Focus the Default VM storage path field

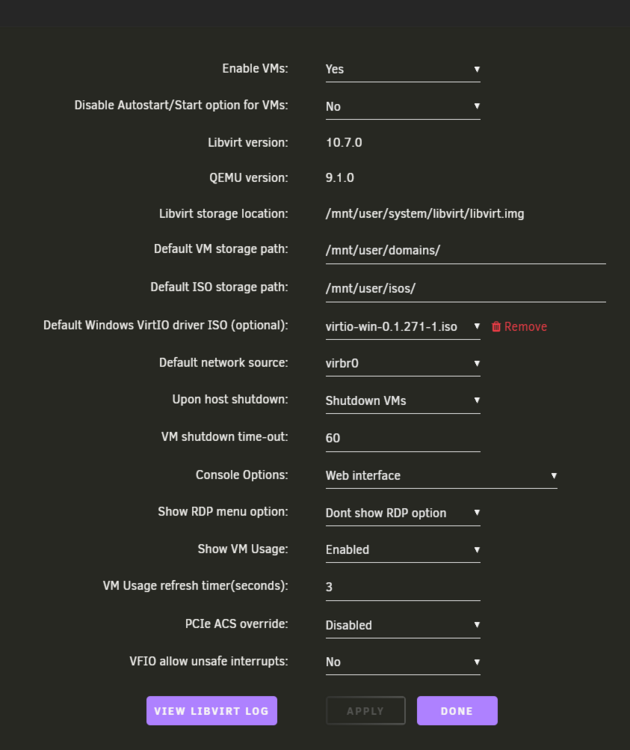point(465,251)
